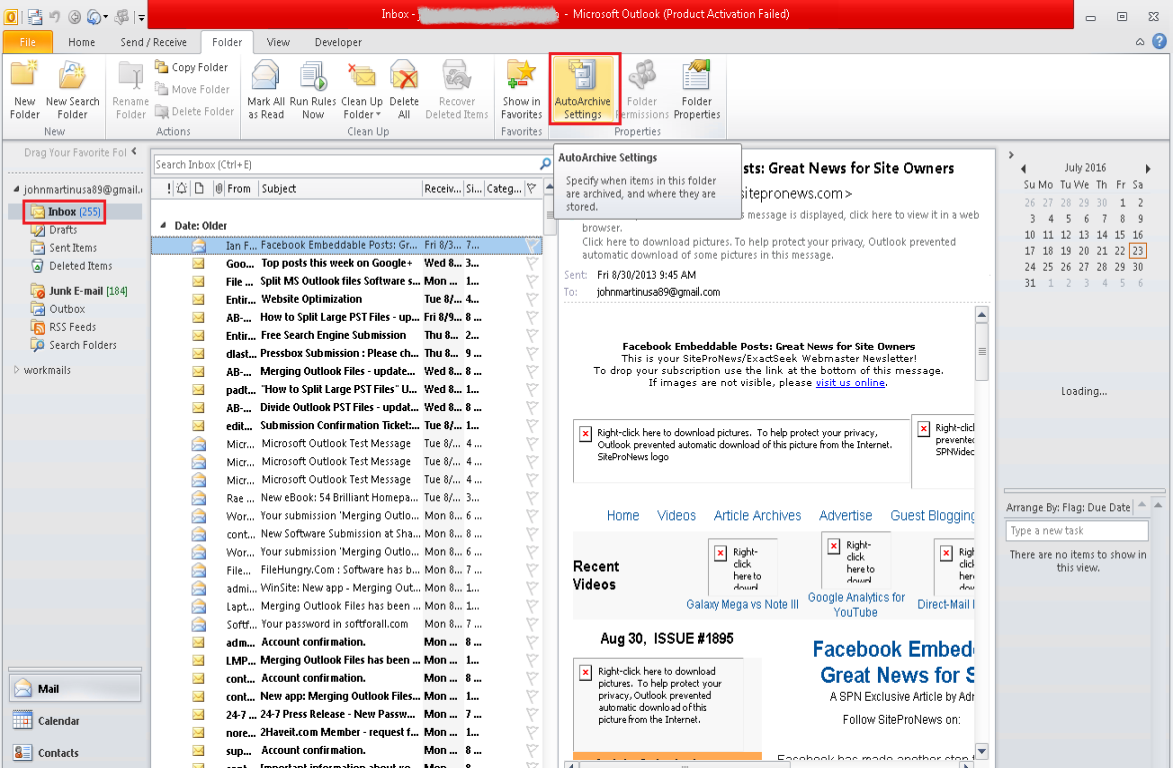Expand the workmails folder tree
Screen dimensions: 1173x768
click(16, 369)
